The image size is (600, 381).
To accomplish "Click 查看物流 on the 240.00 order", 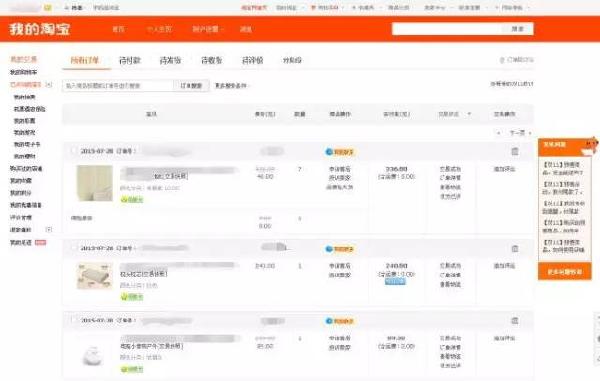I will click(x=450, y=284).
